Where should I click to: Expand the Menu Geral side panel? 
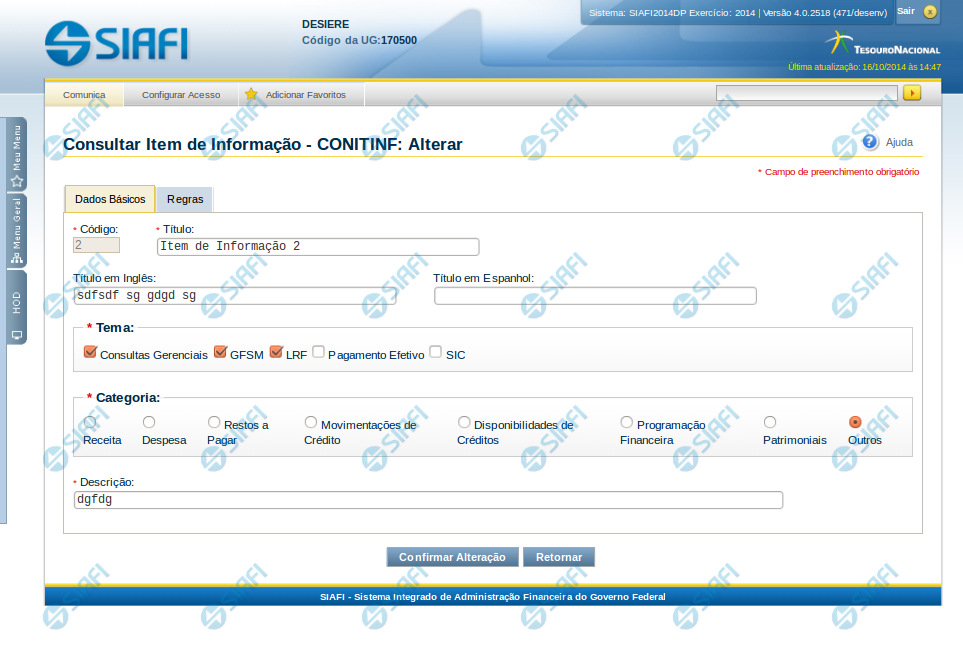pos(17,231)
